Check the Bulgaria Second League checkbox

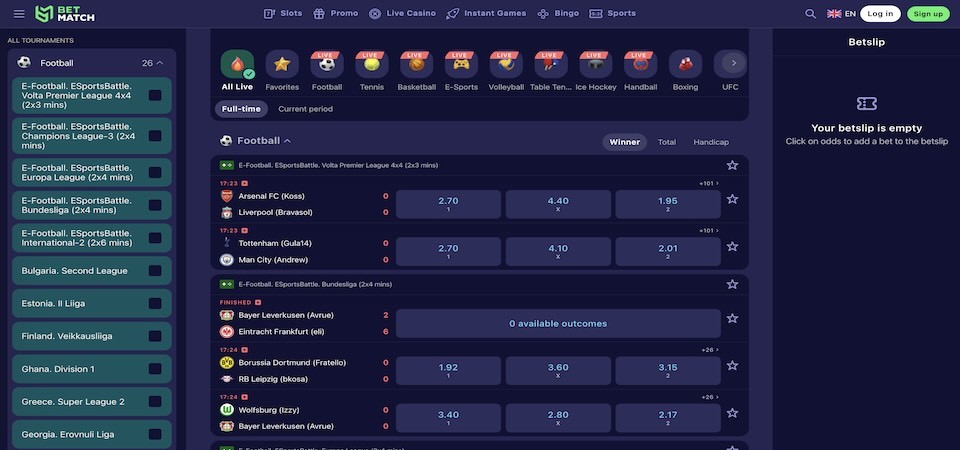155,271
